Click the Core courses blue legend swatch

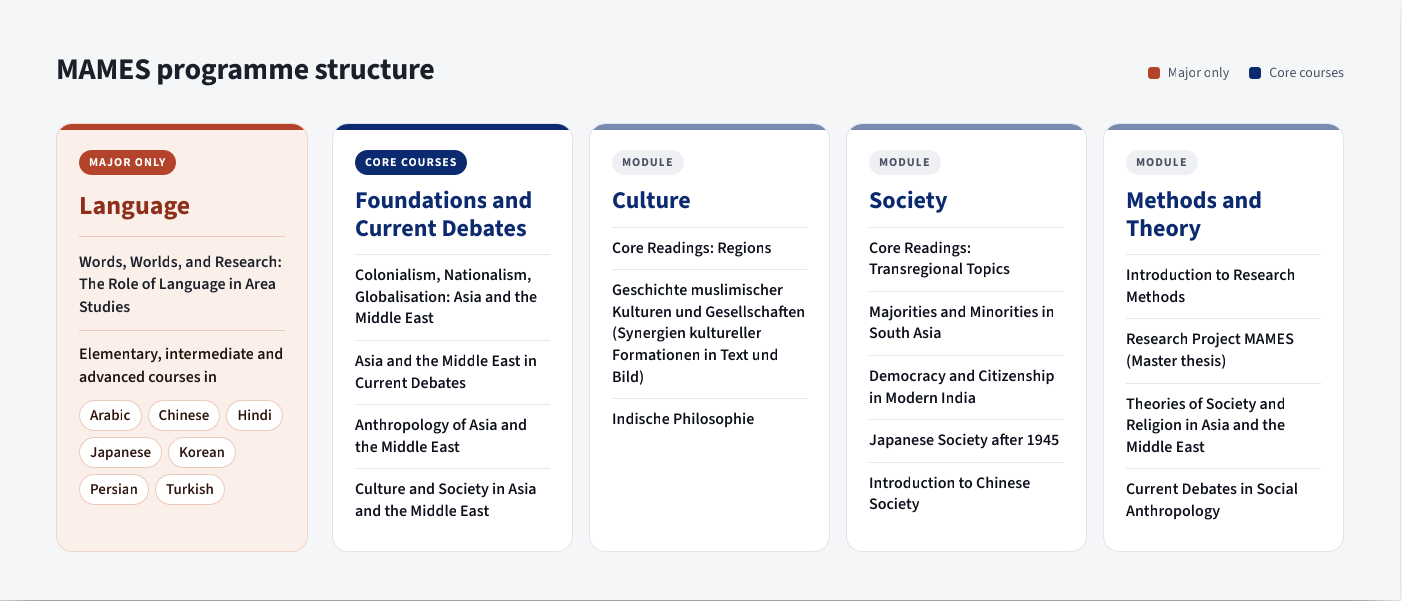point(1255,73)
